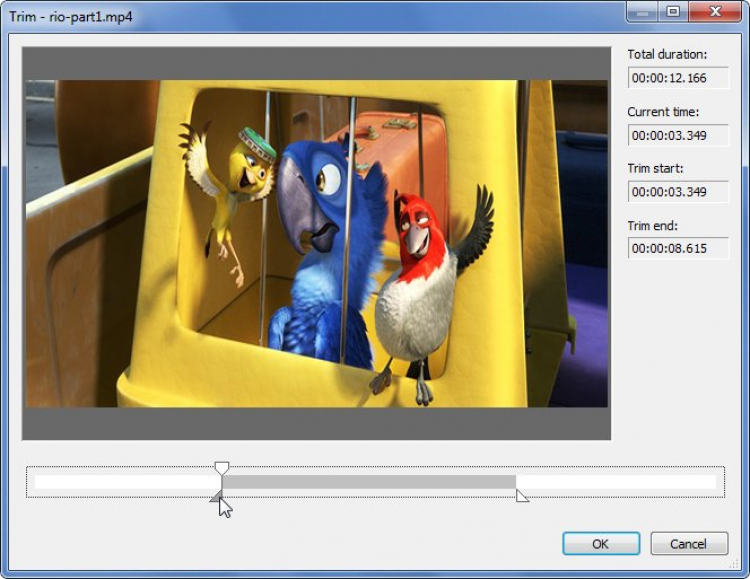
Task: Click the playhead position marker above the timeline
Action: point(221,468)
